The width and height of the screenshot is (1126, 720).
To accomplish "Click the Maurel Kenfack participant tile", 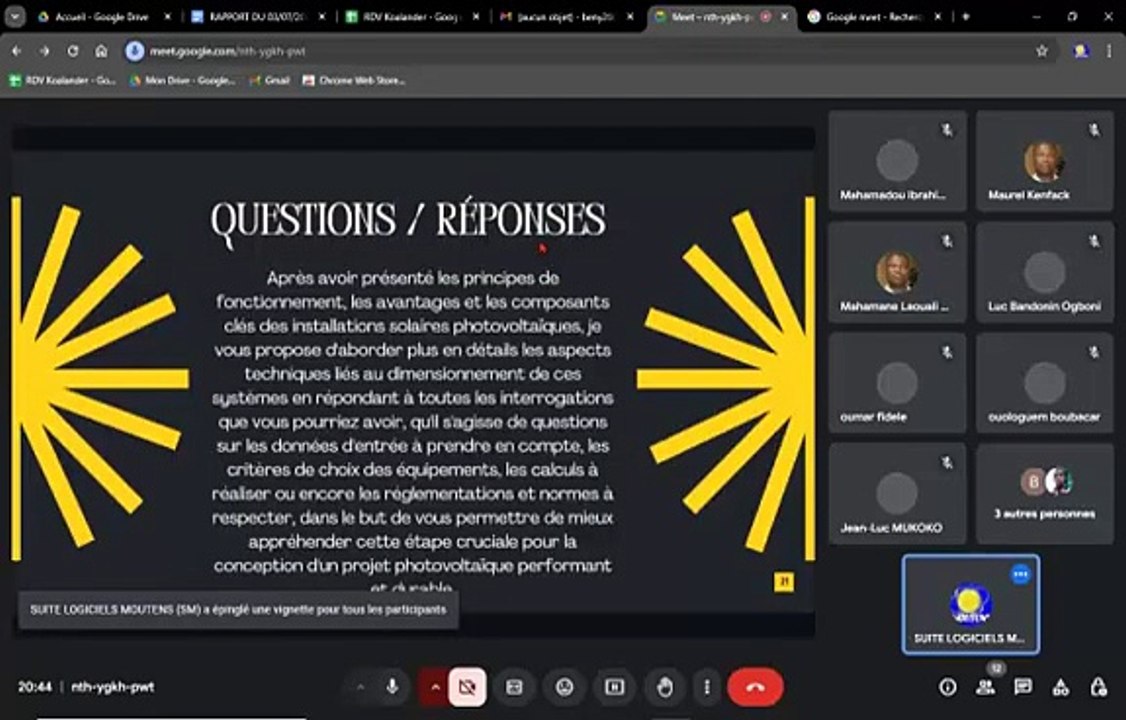I will (x=1045, y=161).
